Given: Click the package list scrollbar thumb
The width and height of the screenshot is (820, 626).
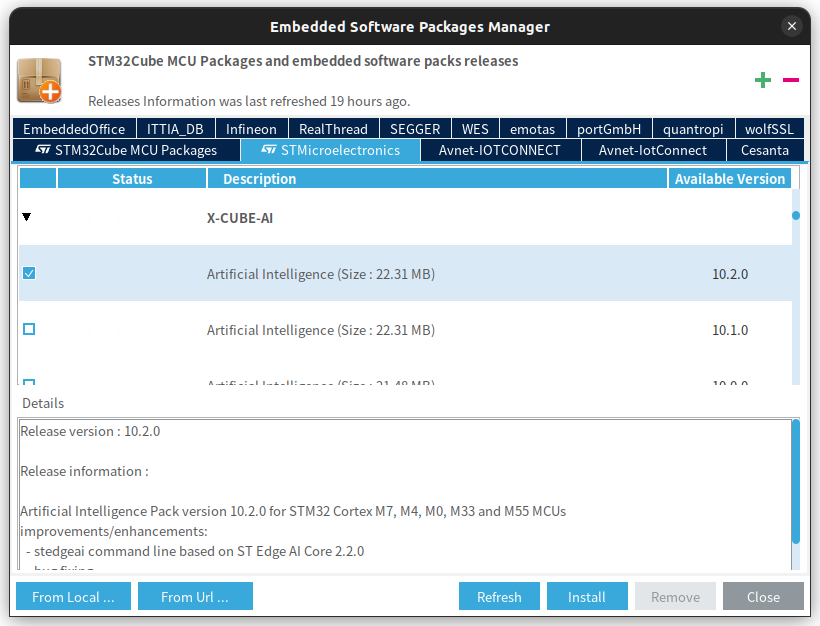Looking at the screenshot, I should [x=795, y=215].
